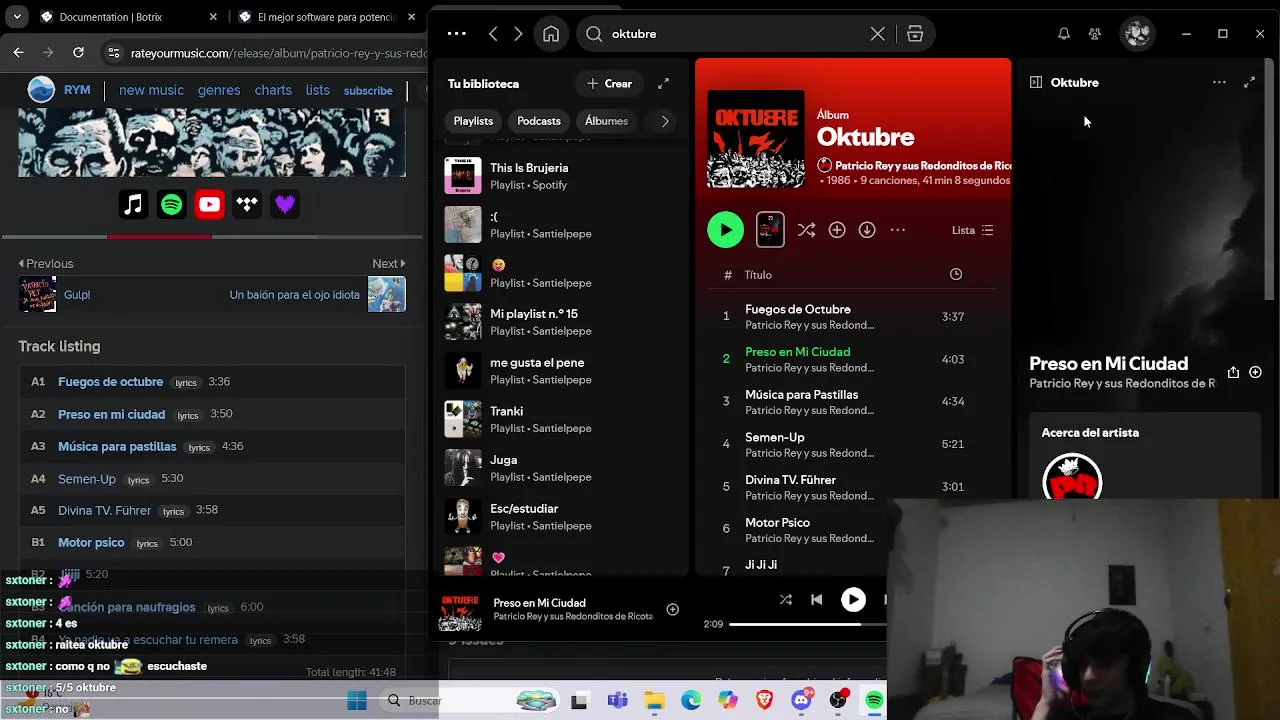Sort tracks by Título column
1280x720 pixels.
758,275
